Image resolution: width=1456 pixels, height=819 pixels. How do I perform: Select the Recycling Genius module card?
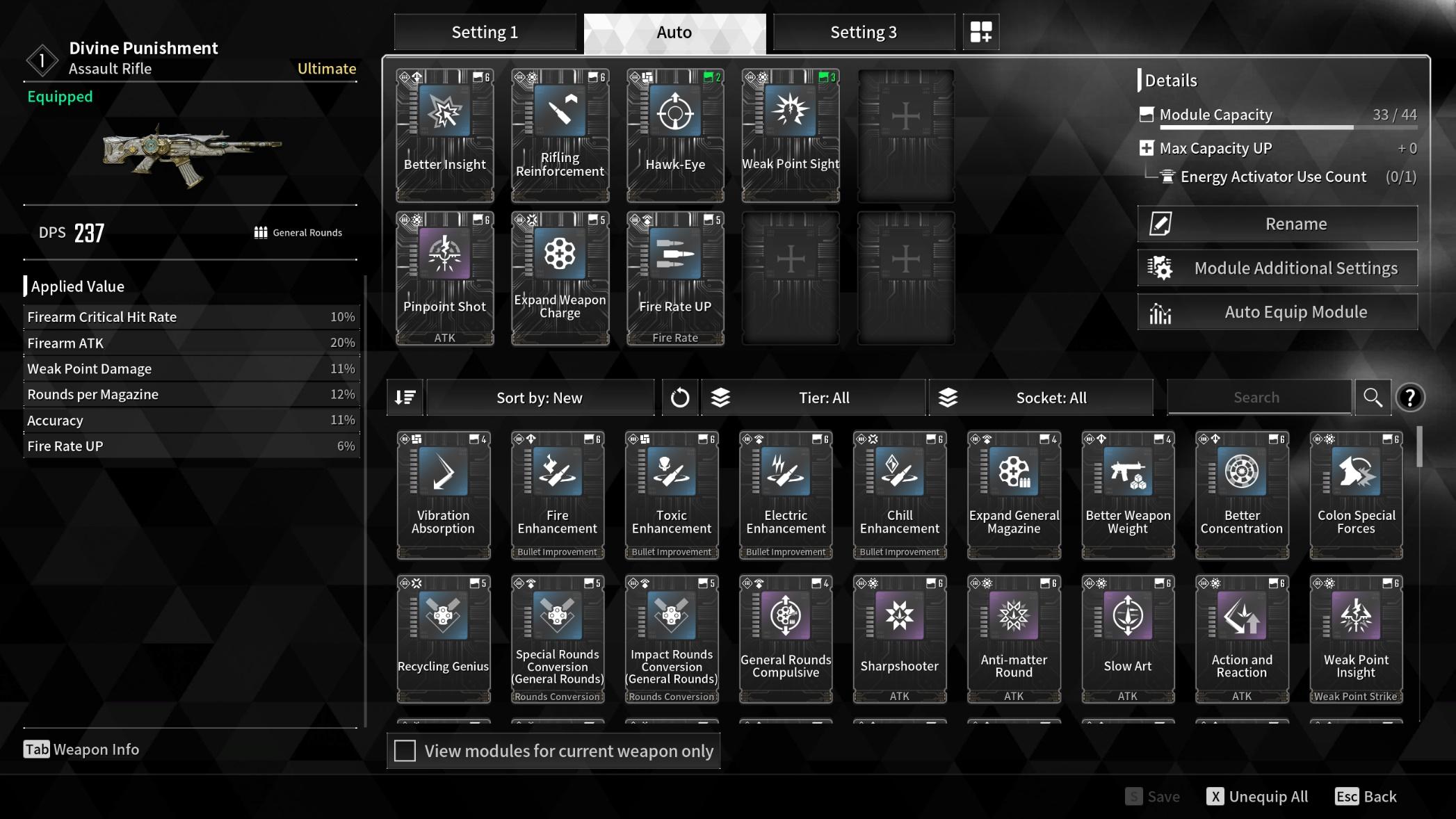click(x=443, y=638)
